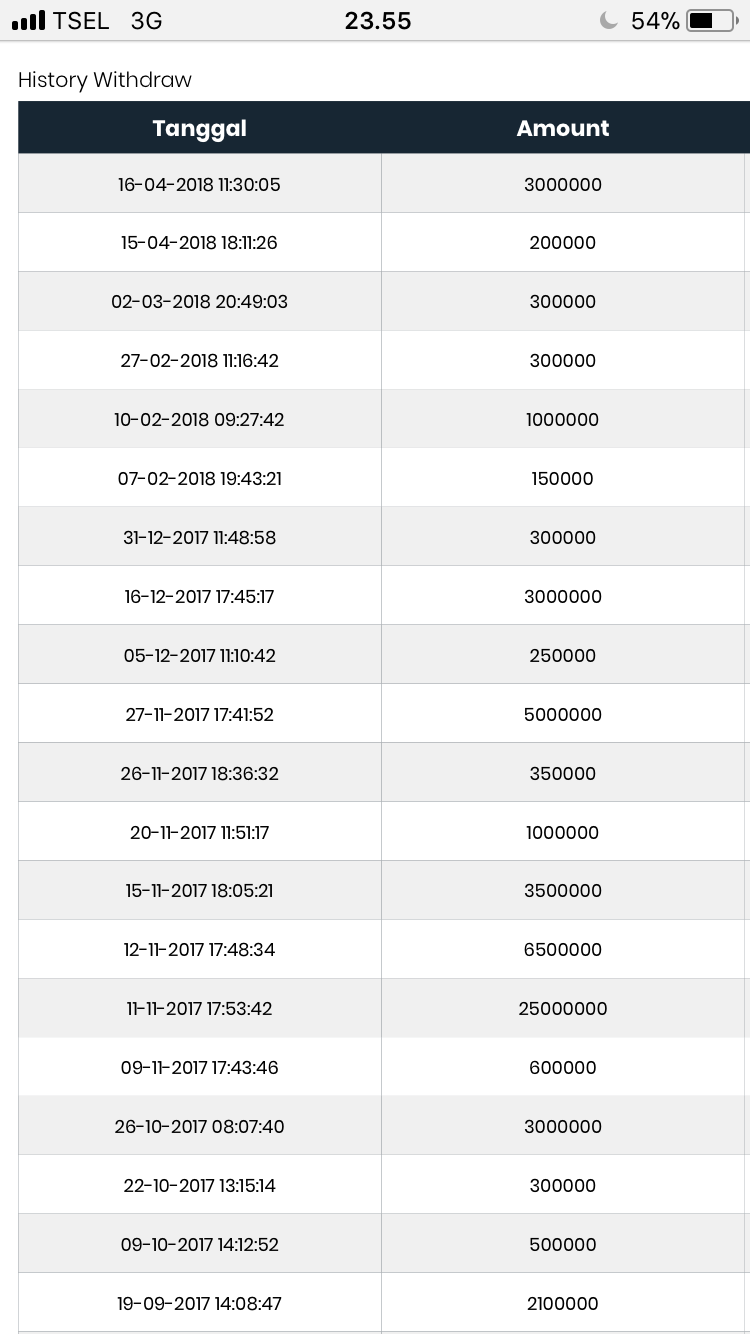Select the 11-11-2017 17:53:42 date cell
This screenshot has width=750, height=1334.
199,1009
